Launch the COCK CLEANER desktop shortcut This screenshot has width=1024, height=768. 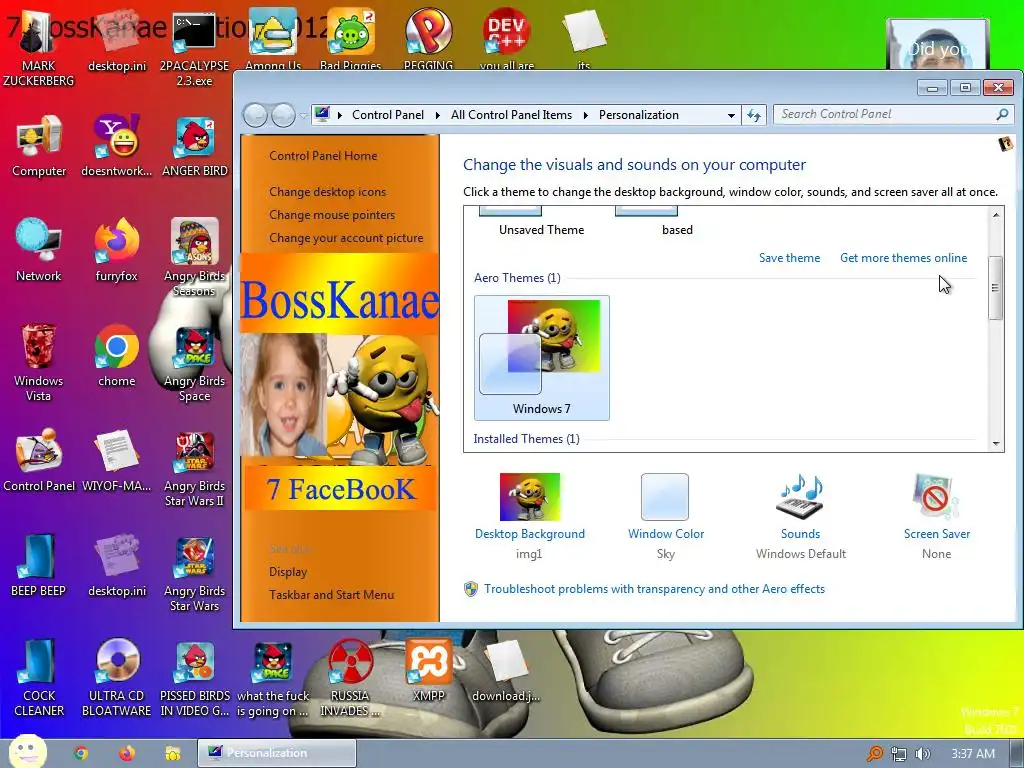(x=39, y=677)
